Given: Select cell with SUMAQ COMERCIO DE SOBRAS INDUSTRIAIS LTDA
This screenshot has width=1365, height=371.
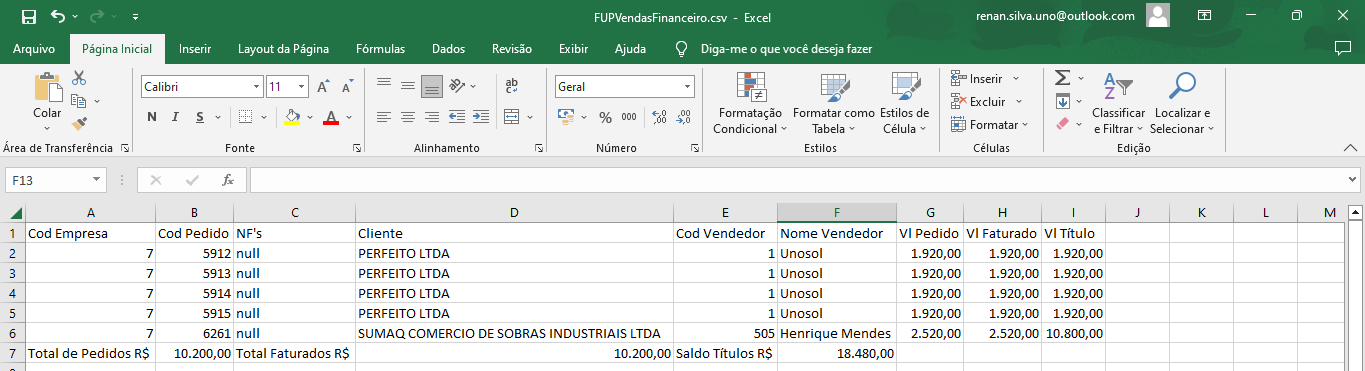Looking at the screenshot, I should click(x=514, y=333).
